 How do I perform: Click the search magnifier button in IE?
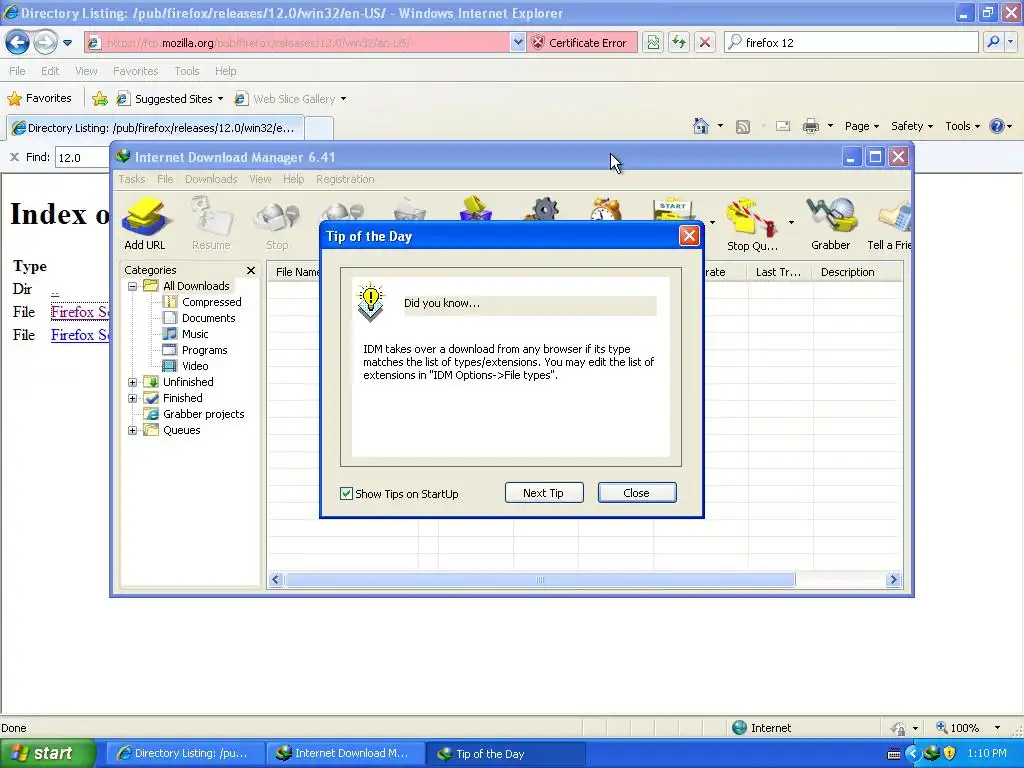pos(993,42)
